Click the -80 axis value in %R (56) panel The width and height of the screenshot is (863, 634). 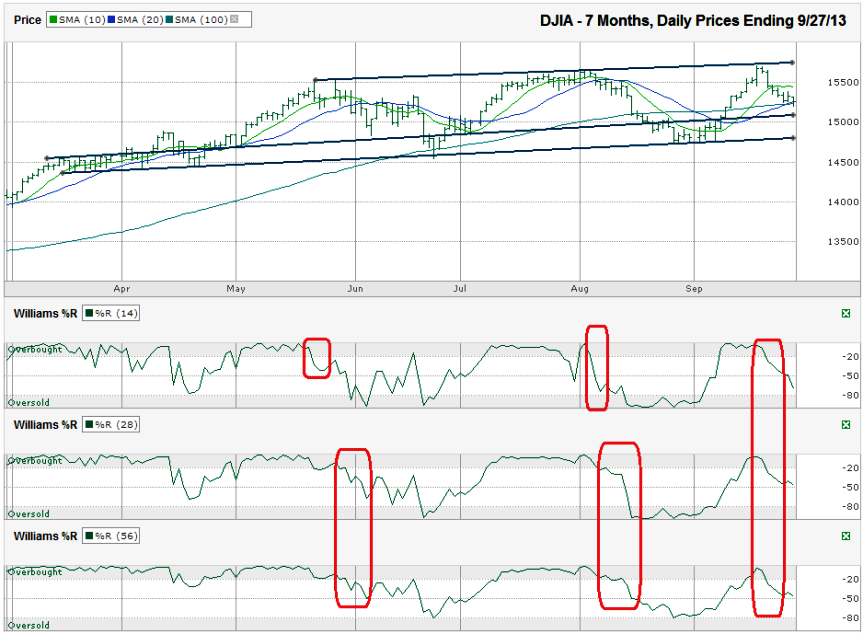[850, 618]
